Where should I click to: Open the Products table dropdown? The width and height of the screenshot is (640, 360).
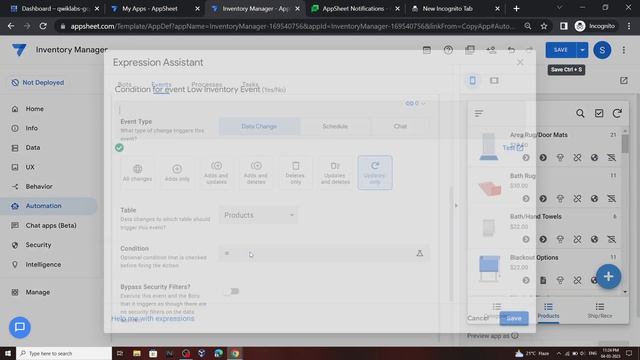258,215
